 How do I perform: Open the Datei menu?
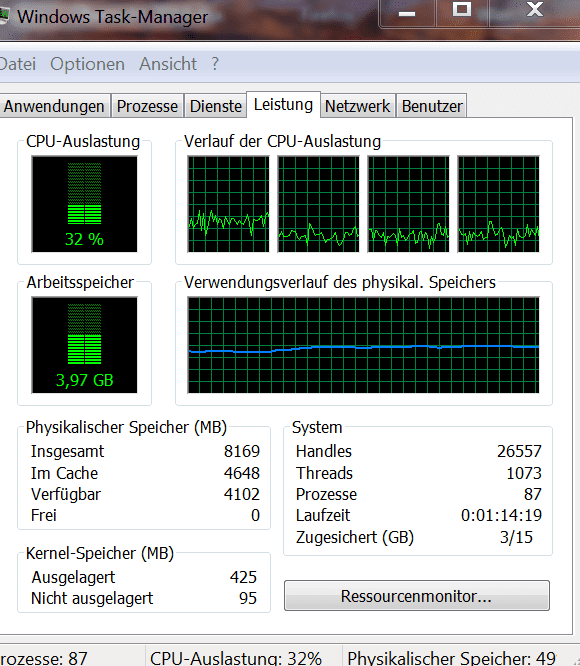point(17,64)
